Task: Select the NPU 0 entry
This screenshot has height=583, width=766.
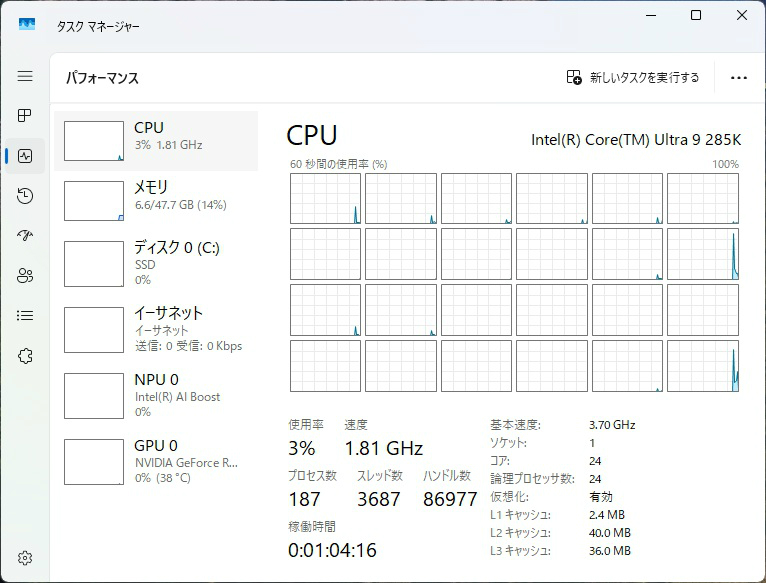Action: (157, 395)
